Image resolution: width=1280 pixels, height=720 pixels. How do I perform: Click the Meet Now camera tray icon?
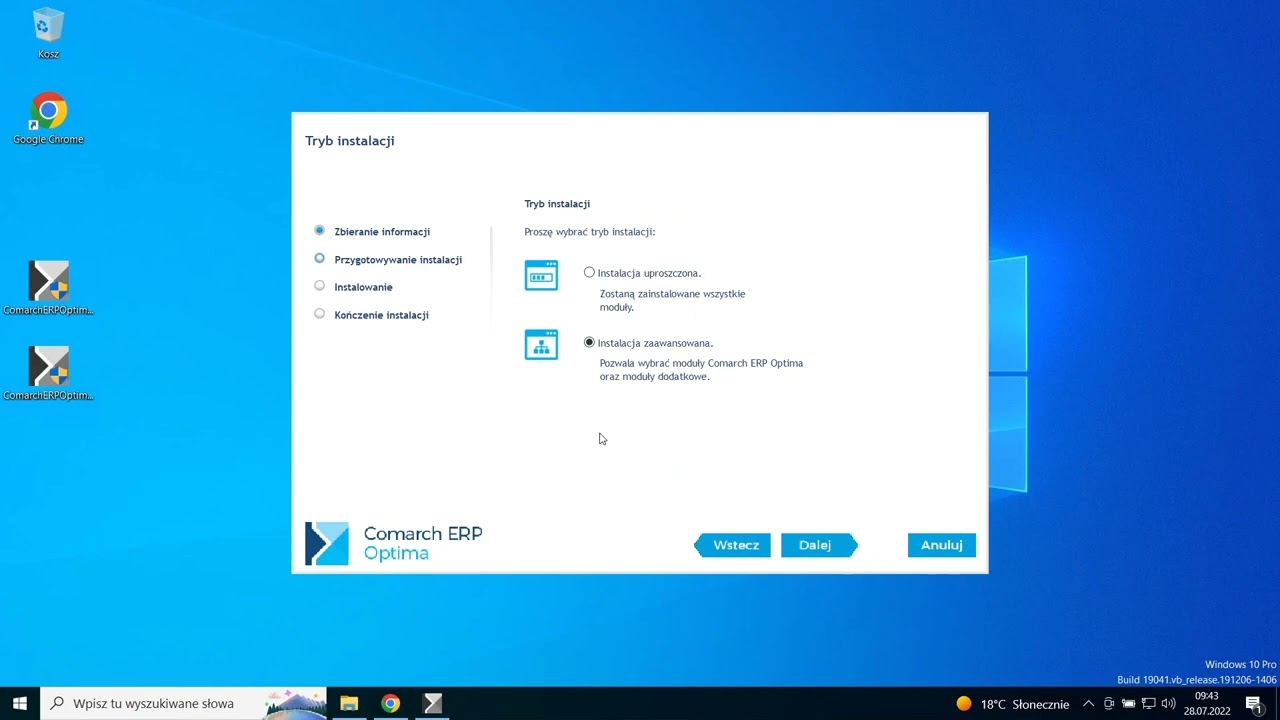pos(1109,704)
